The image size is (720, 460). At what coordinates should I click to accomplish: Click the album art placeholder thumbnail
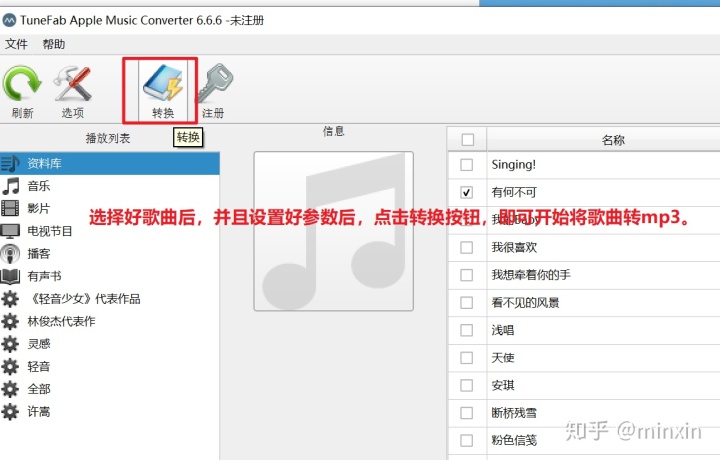point(333,231)
